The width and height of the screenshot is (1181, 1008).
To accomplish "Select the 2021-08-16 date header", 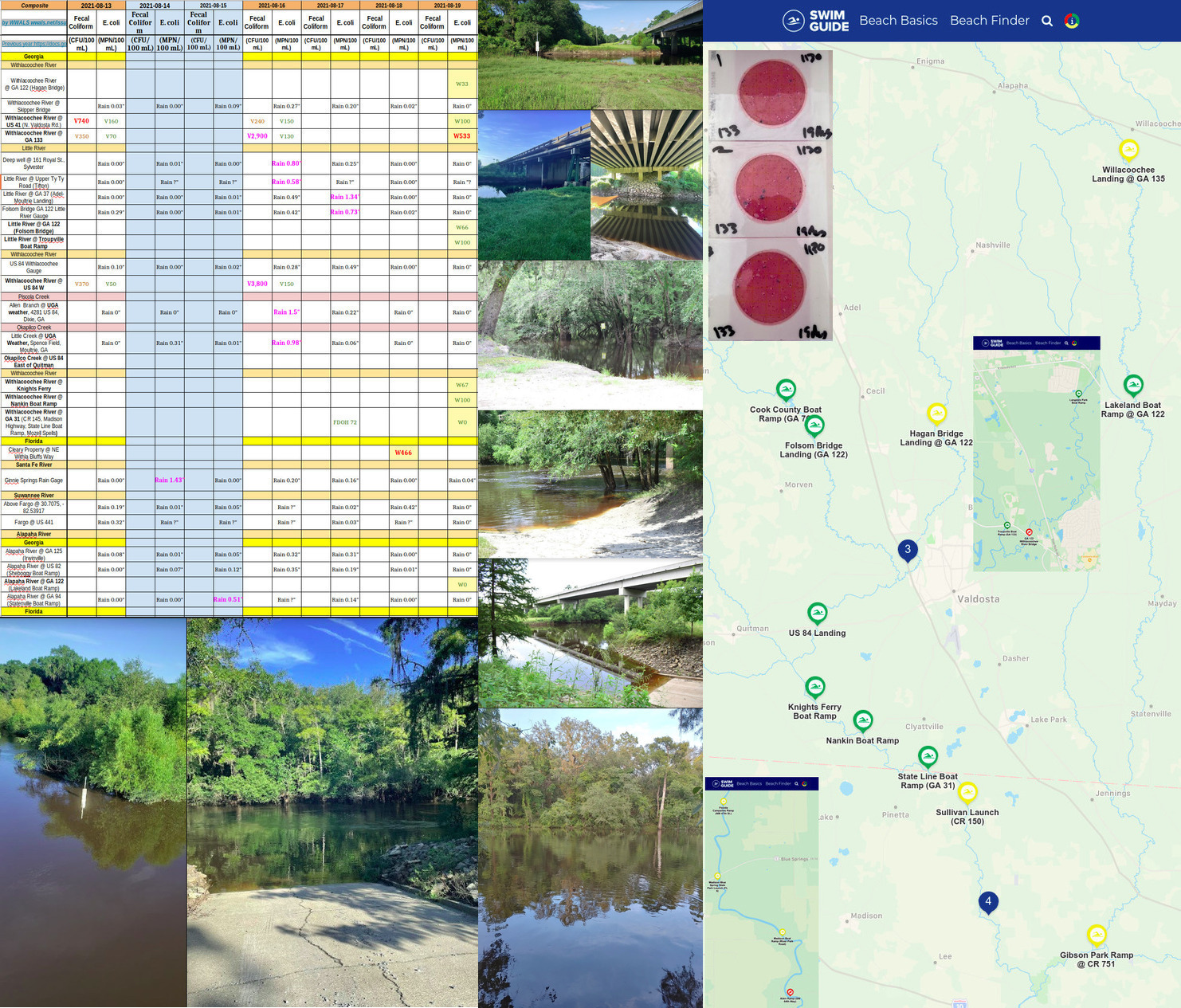I will click(272, 6).
